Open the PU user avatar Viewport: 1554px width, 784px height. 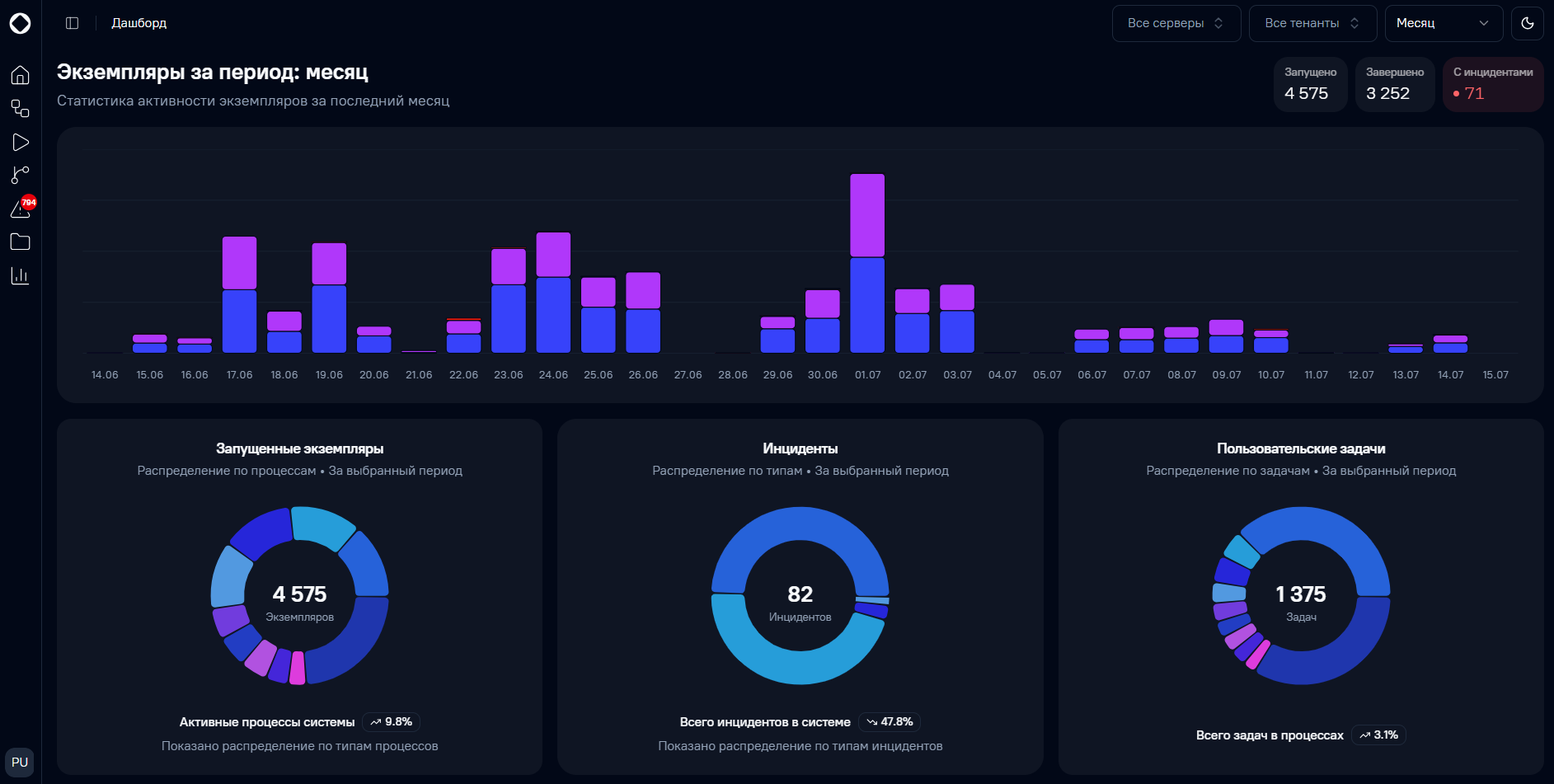(20, 762)
